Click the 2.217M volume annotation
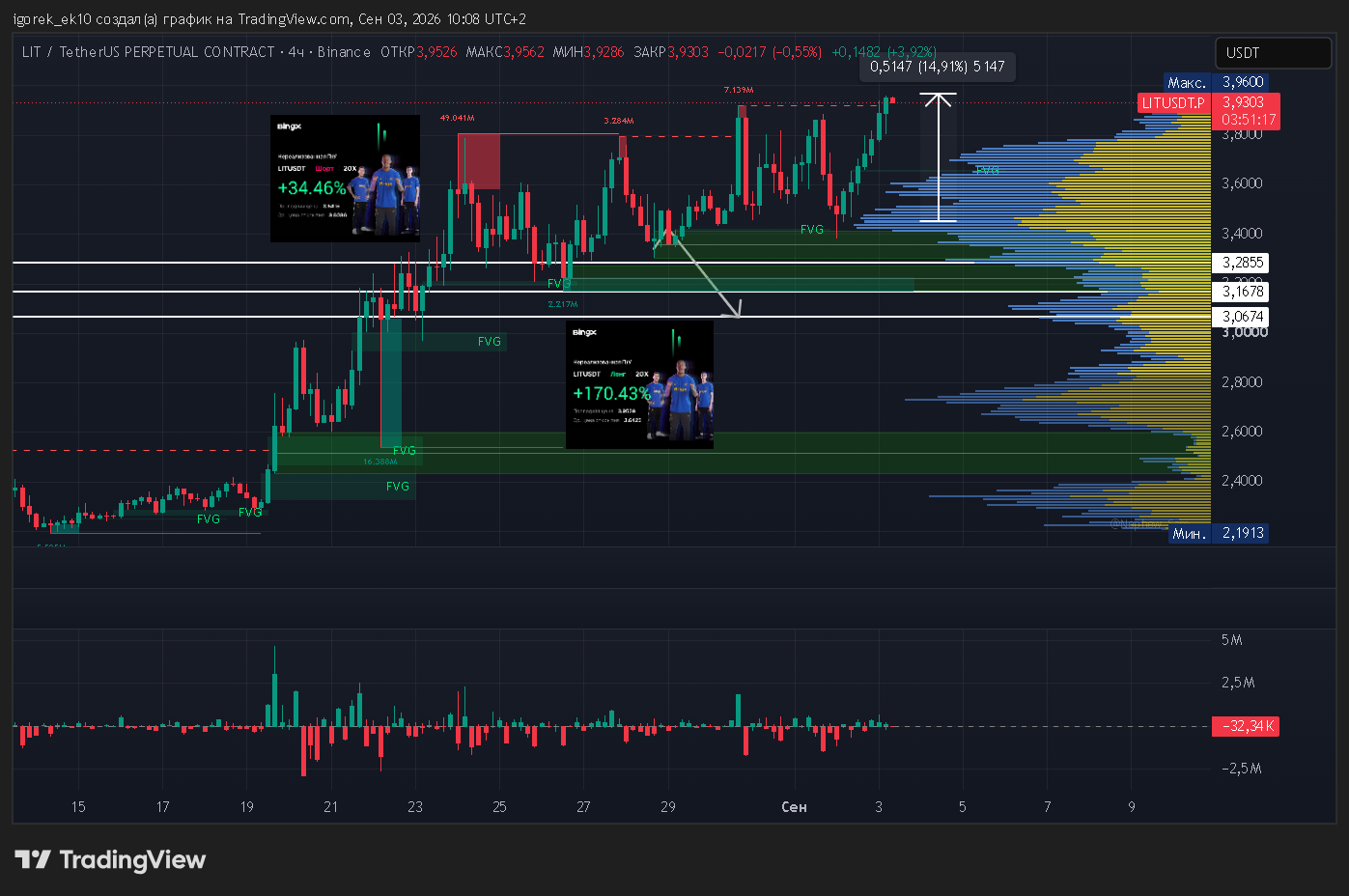 click(x=563, y=304)
